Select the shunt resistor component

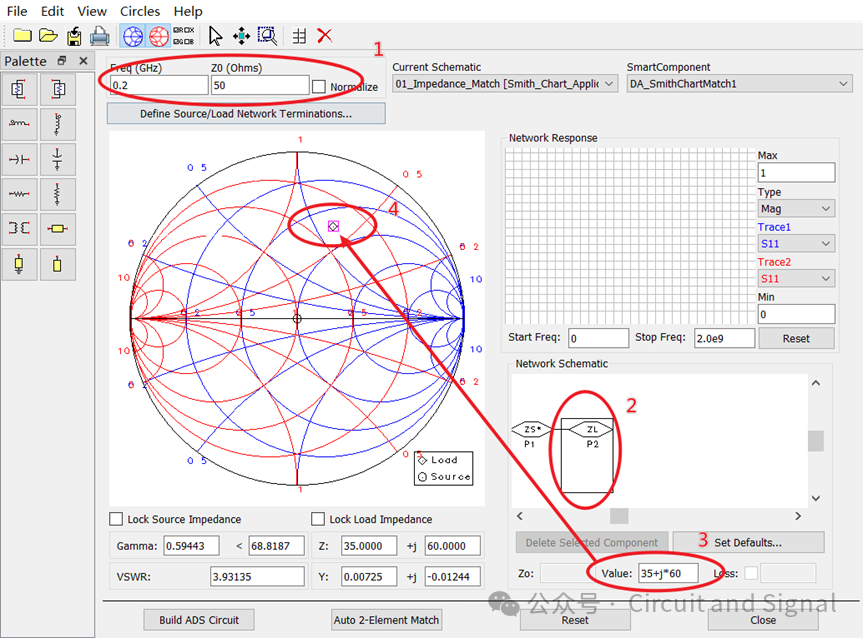tap(57, 194)
